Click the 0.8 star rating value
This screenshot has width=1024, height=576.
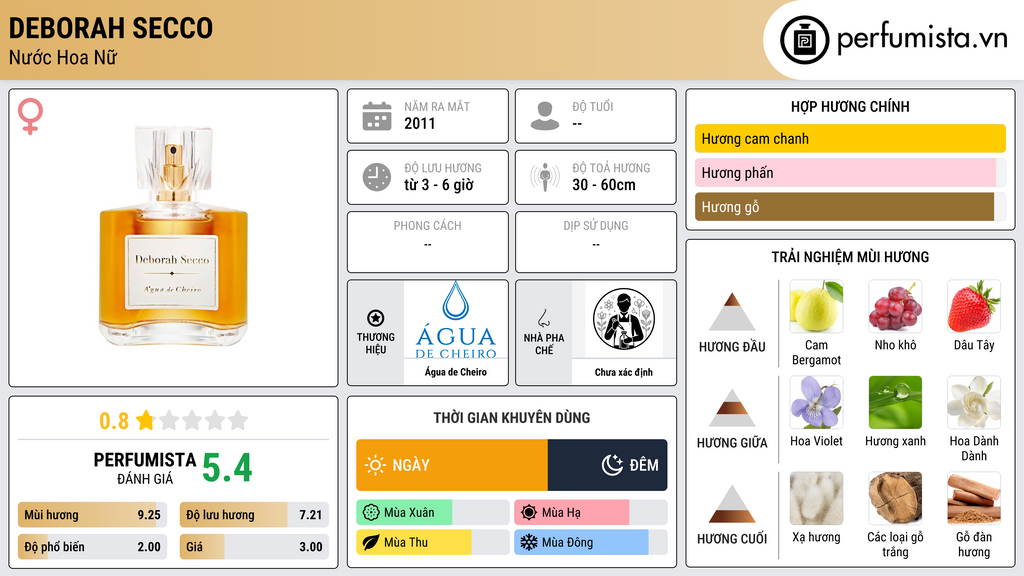click(114, 421)
